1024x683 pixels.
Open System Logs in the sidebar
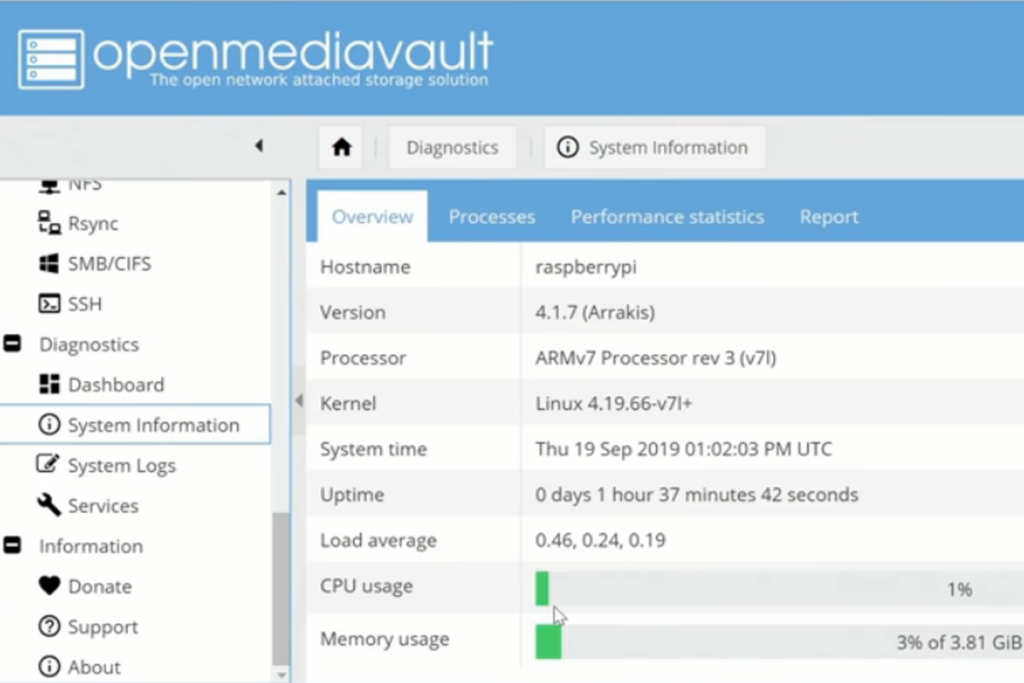coord(121,466)
